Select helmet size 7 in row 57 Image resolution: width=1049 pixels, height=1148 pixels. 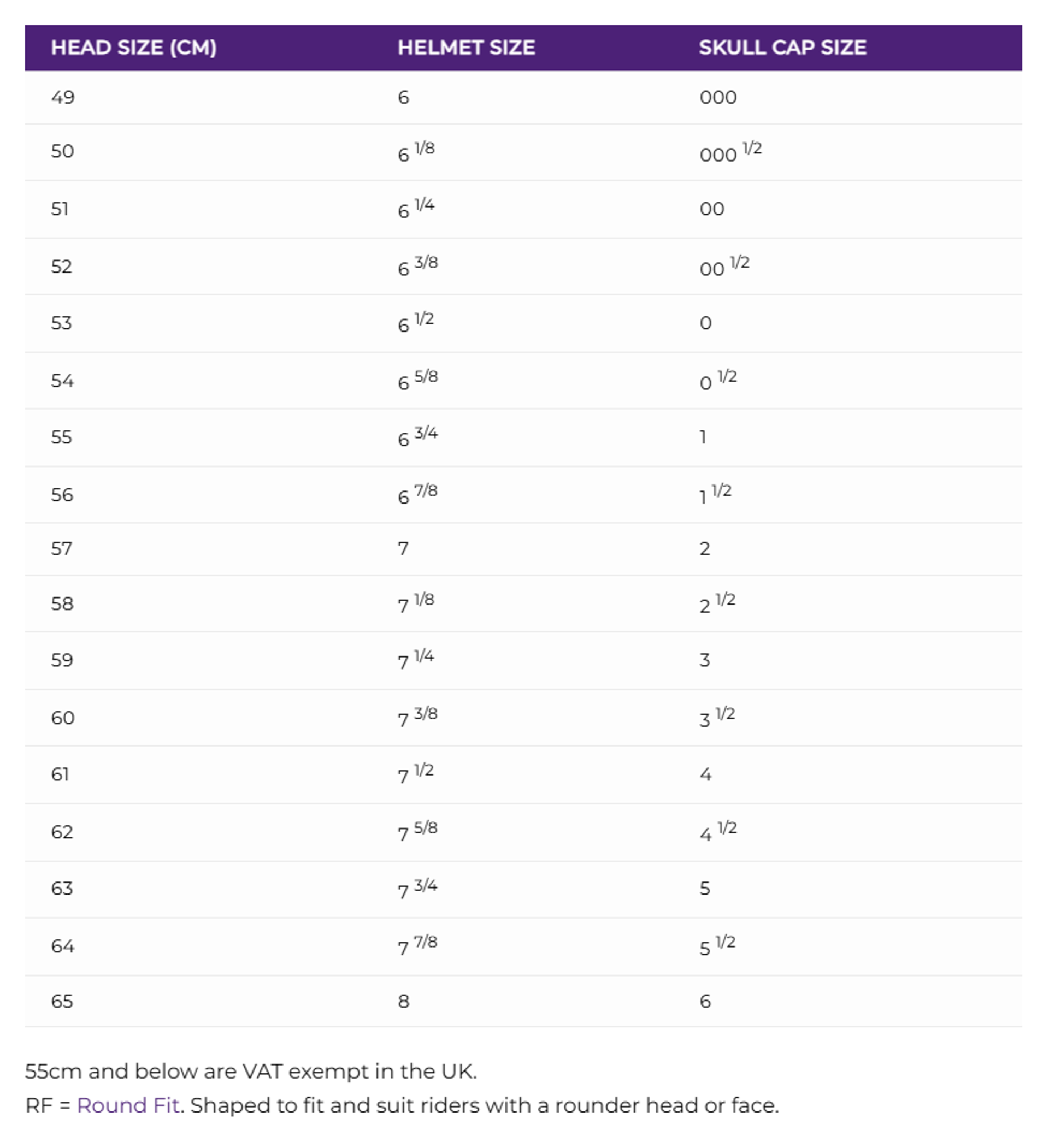pos(403,549)
